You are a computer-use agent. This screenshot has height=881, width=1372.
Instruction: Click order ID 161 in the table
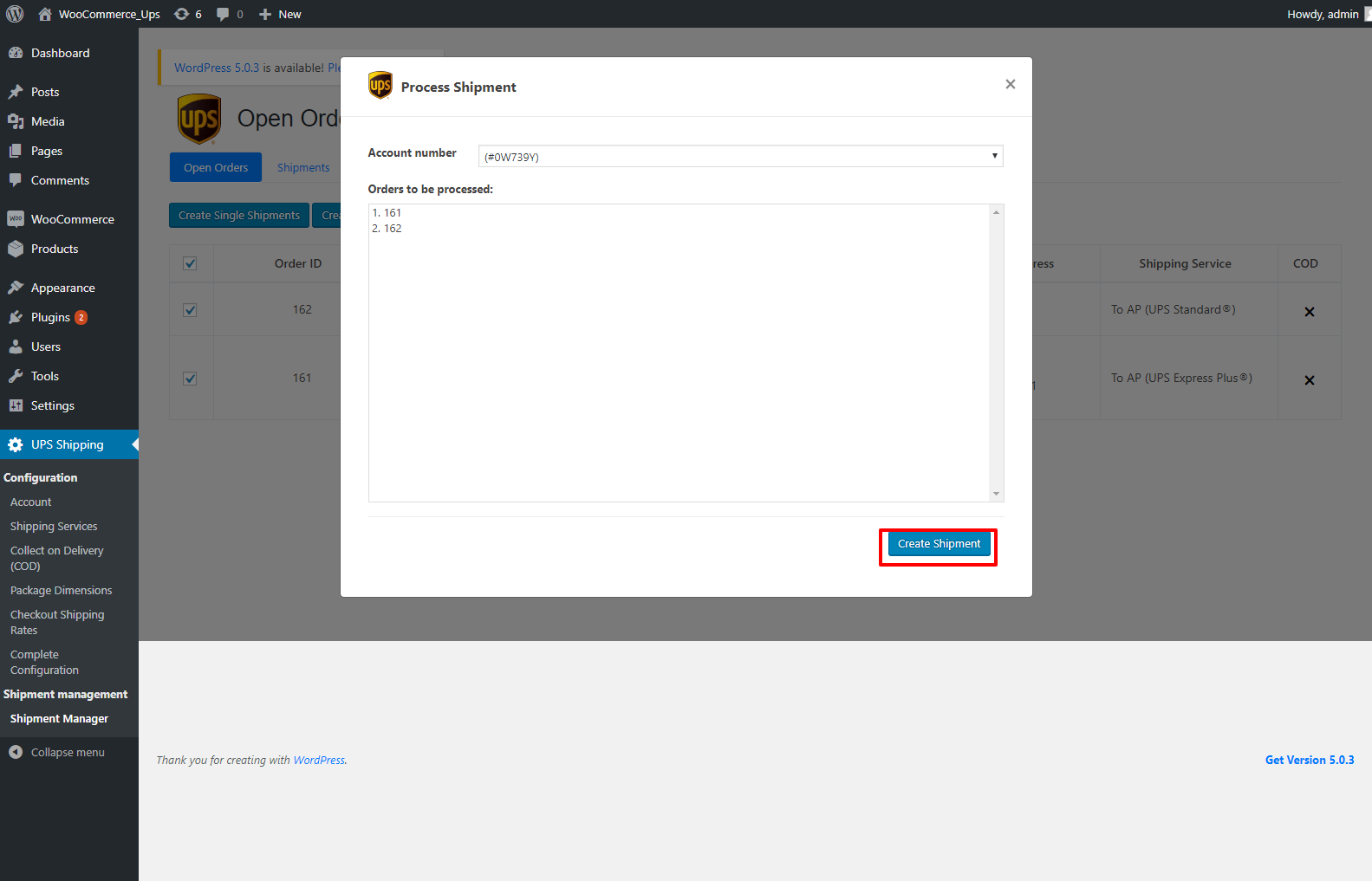[302, 378]
